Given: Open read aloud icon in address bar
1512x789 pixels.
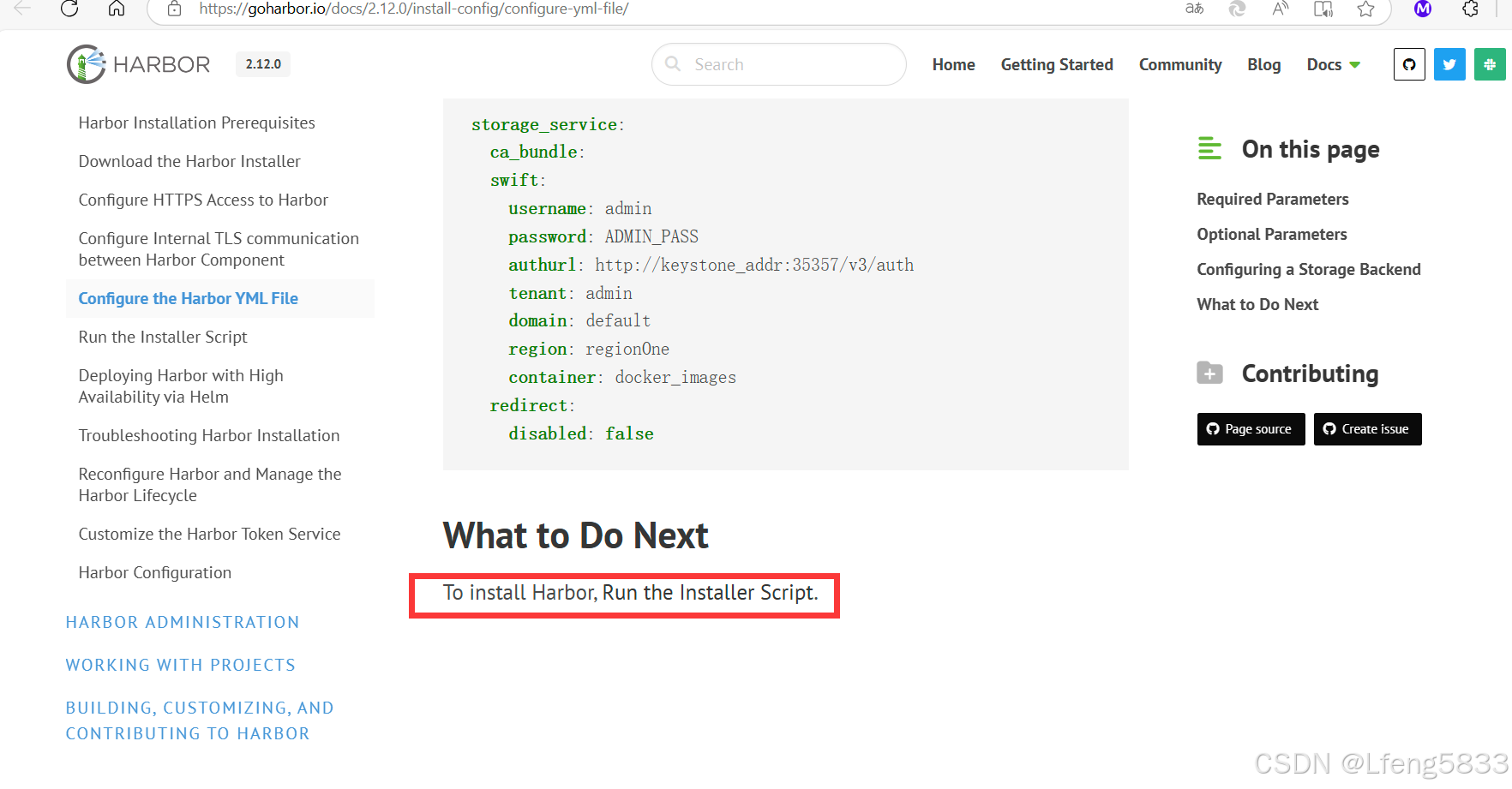Looking at the screenshot, I should (1281, 9).
